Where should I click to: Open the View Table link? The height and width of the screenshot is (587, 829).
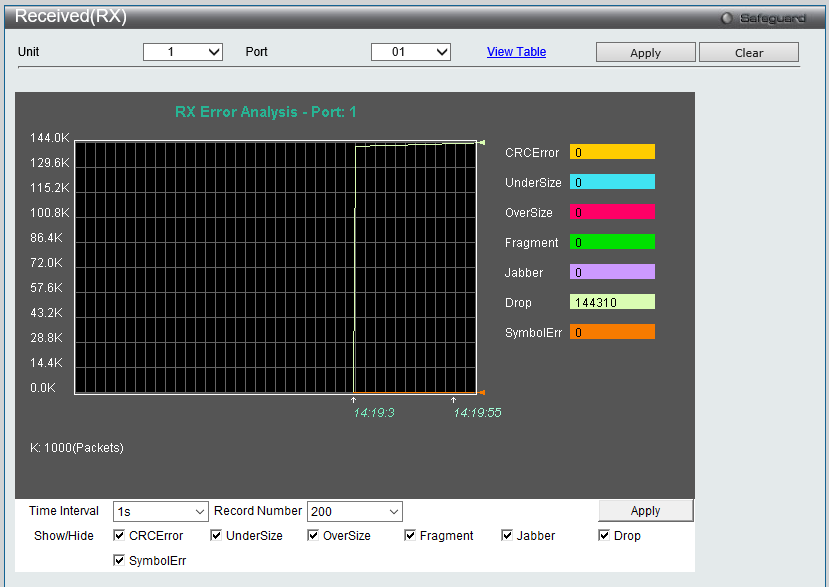point(516,52)
